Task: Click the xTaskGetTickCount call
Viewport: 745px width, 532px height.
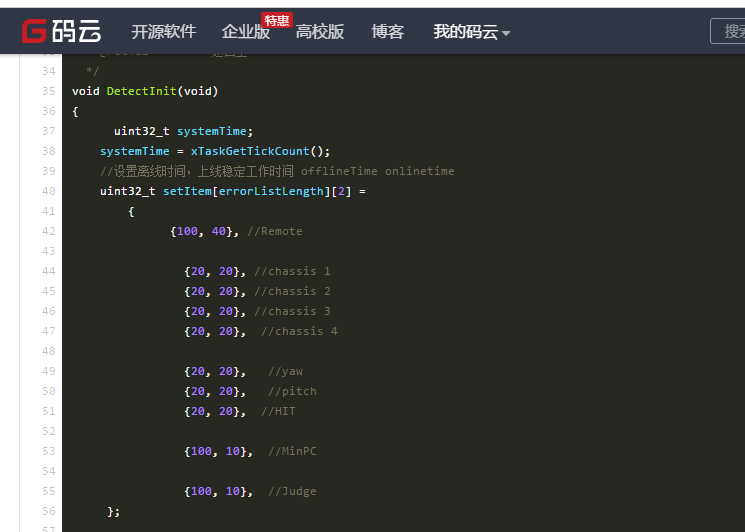Action: (250, 151)
